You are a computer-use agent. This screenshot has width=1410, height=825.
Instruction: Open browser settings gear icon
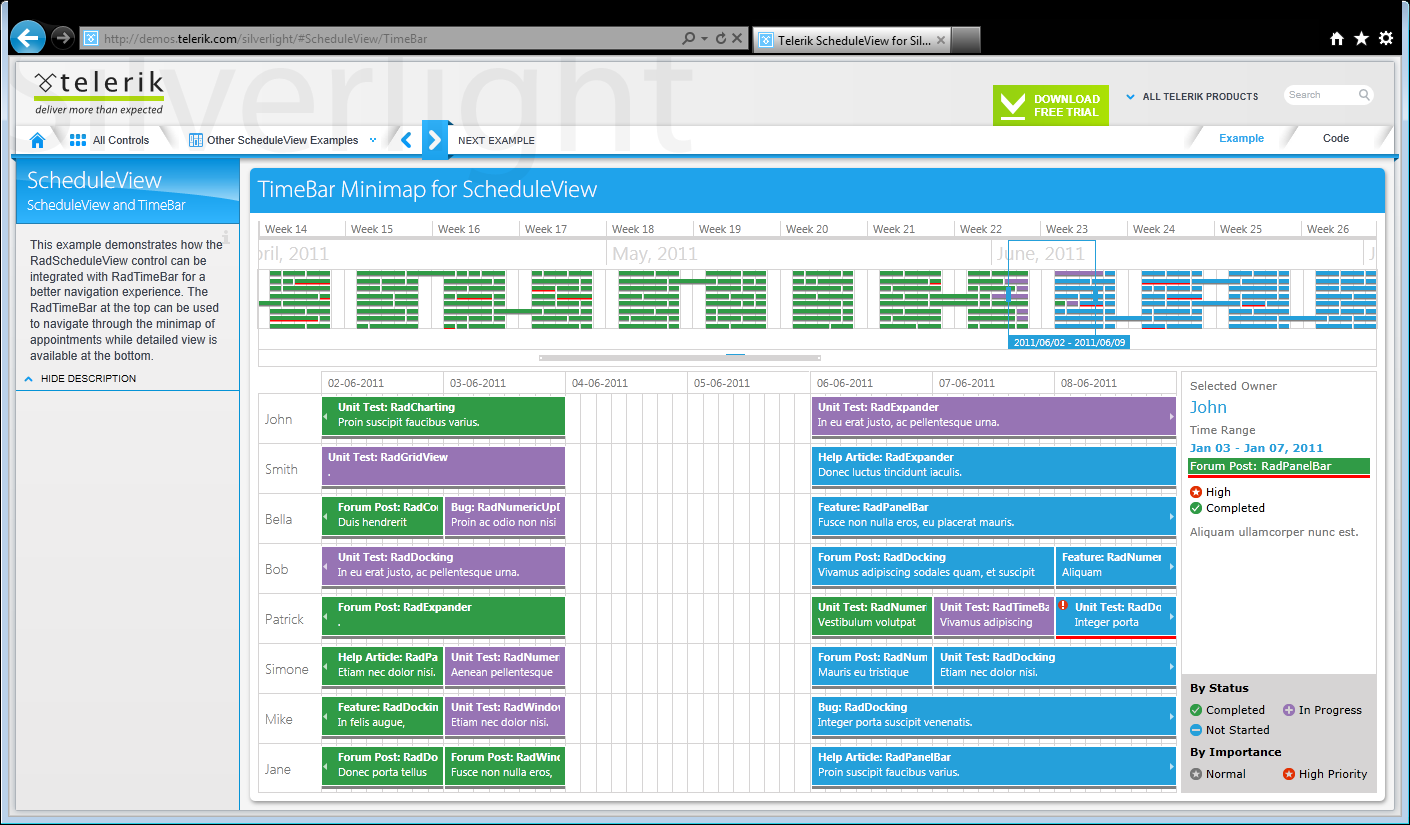coord(1386,38)
